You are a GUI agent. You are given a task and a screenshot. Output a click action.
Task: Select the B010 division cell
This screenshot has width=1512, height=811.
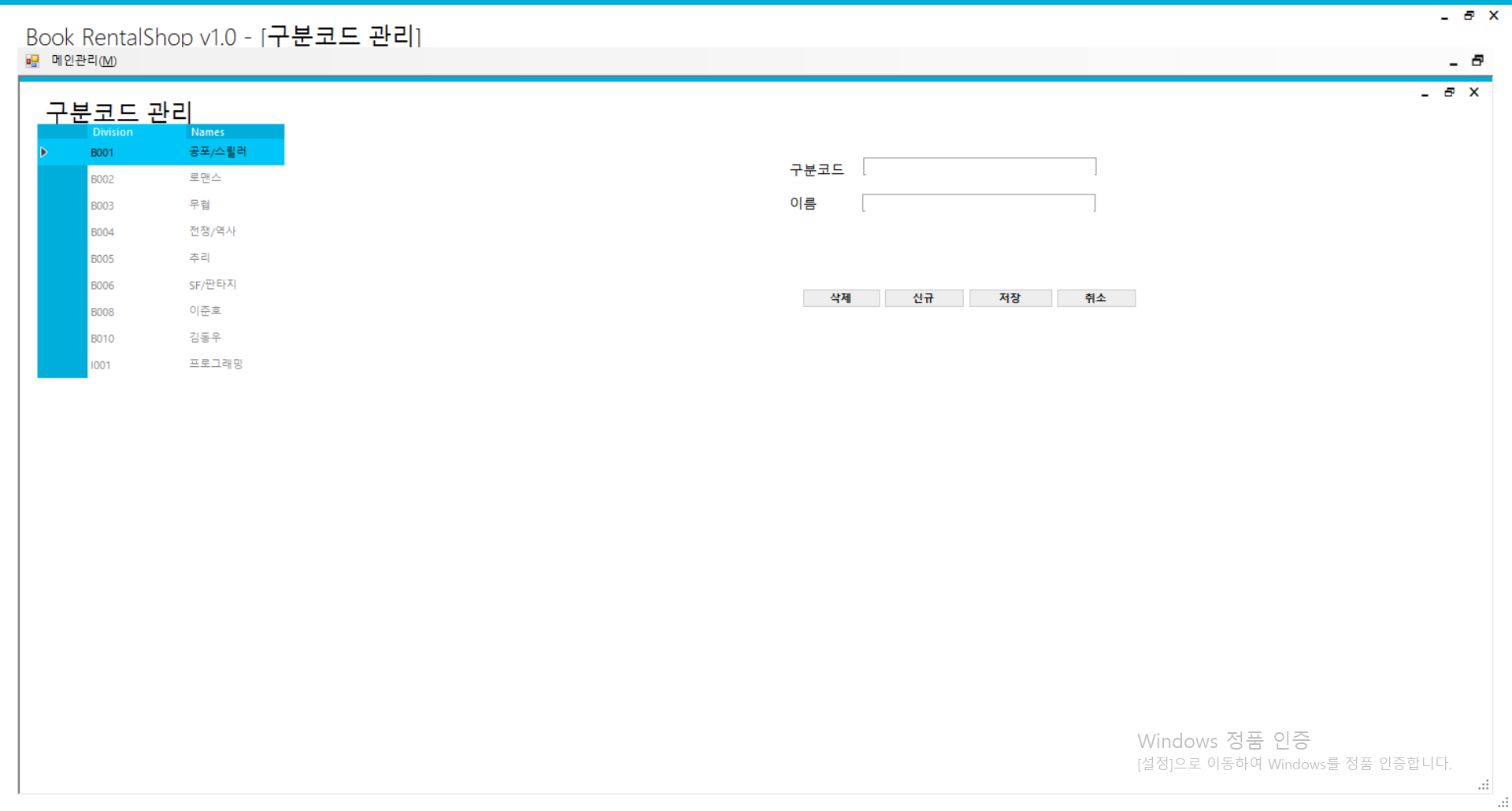coord(137,339)
